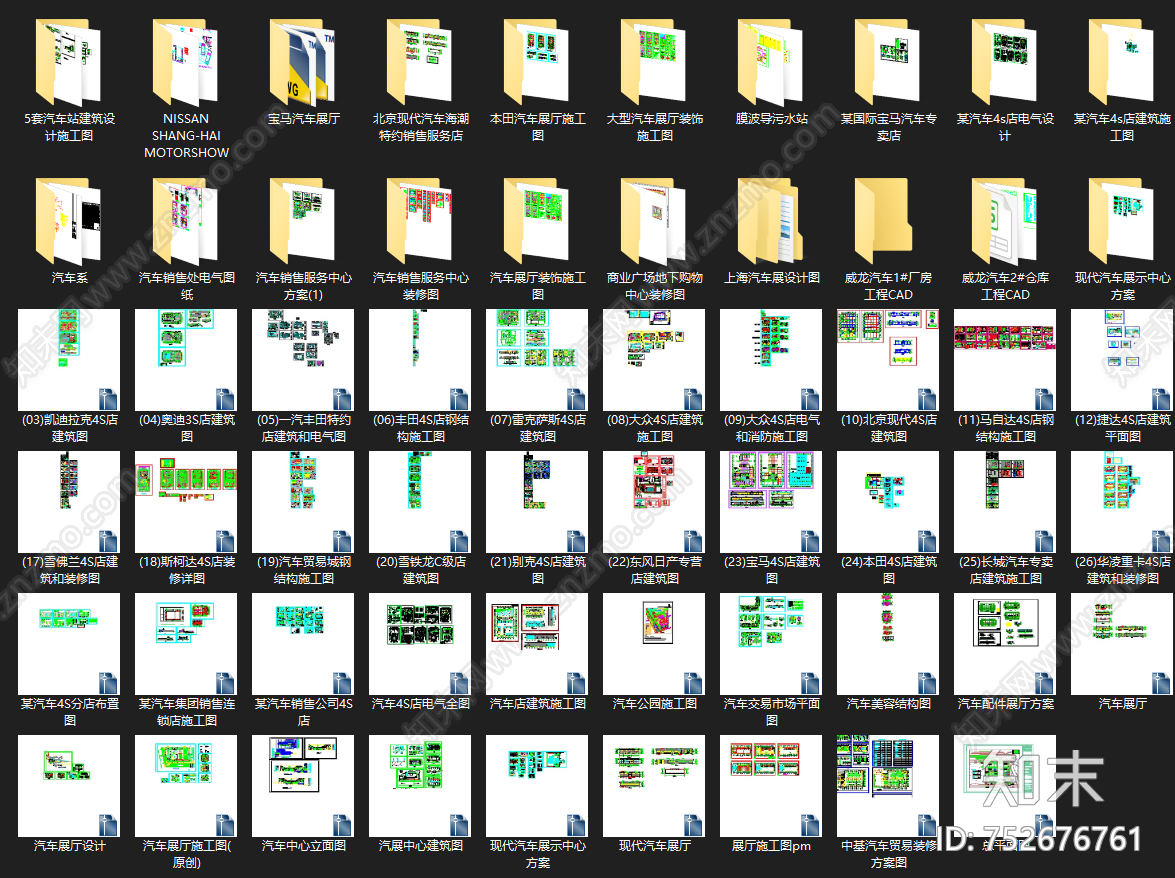Click the 汽车销售服务中心装修图 folder icon
1175x878 pixels.
click(420, 221)
